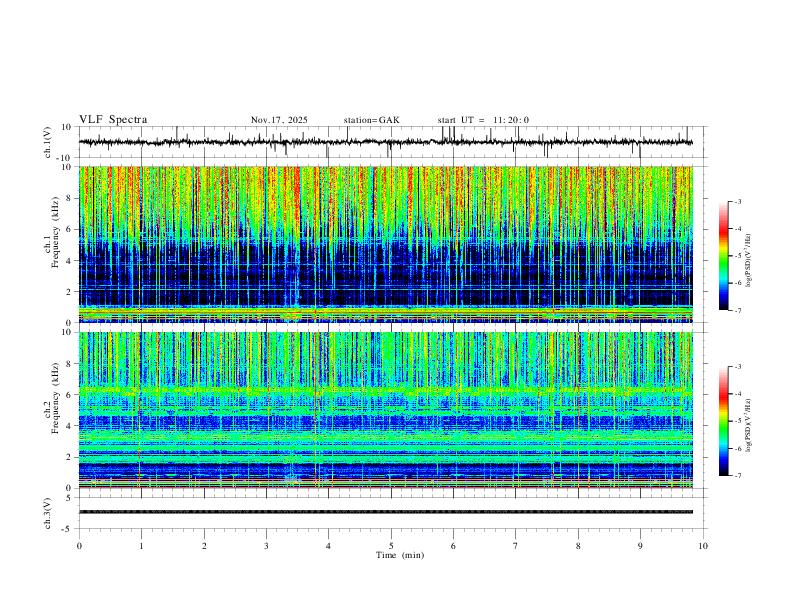Image resolution: width=792 pixels, height=612 pixels.
Task: Click inside the ch.1 voltage waveform trace
Action: 386,142
